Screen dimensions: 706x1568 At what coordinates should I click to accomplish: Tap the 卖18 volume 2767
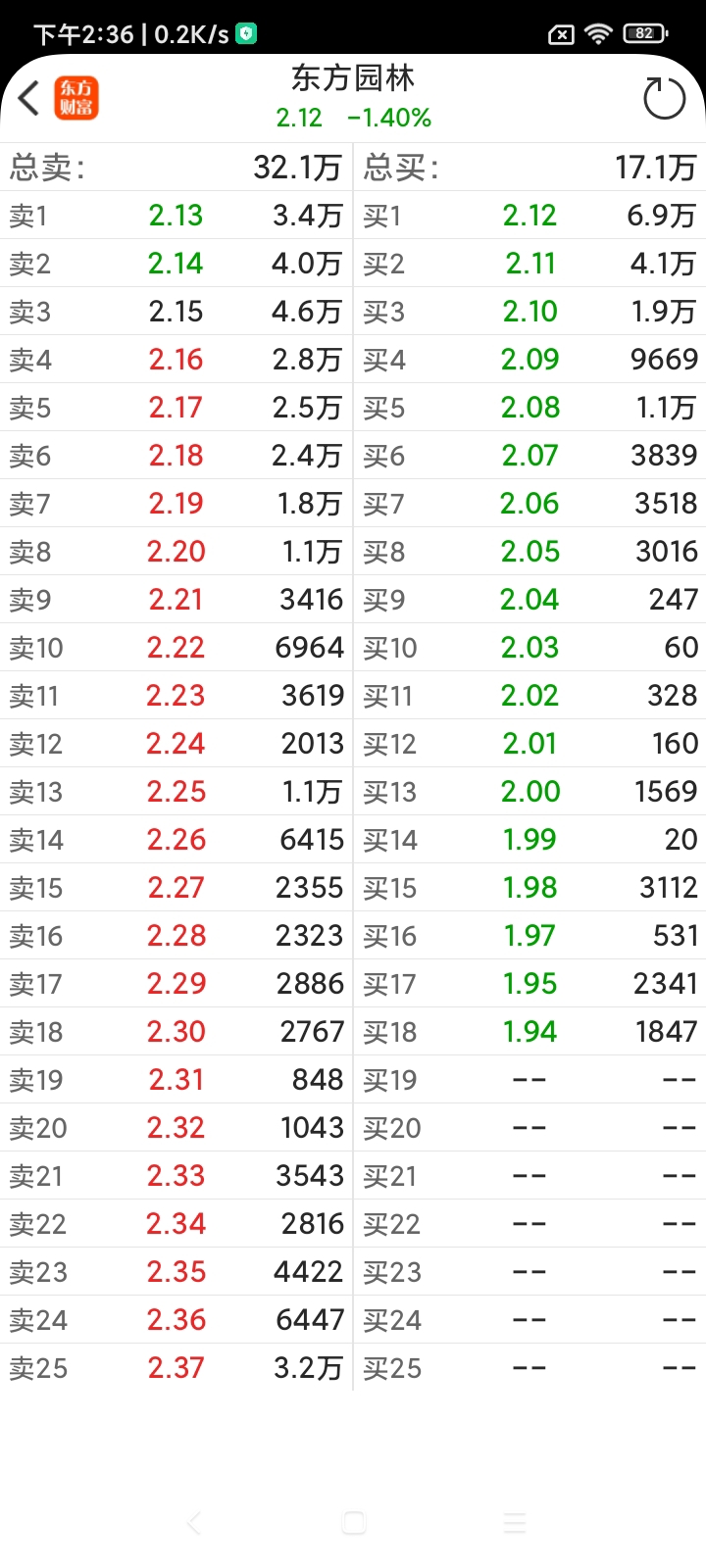coord(312,1032)
